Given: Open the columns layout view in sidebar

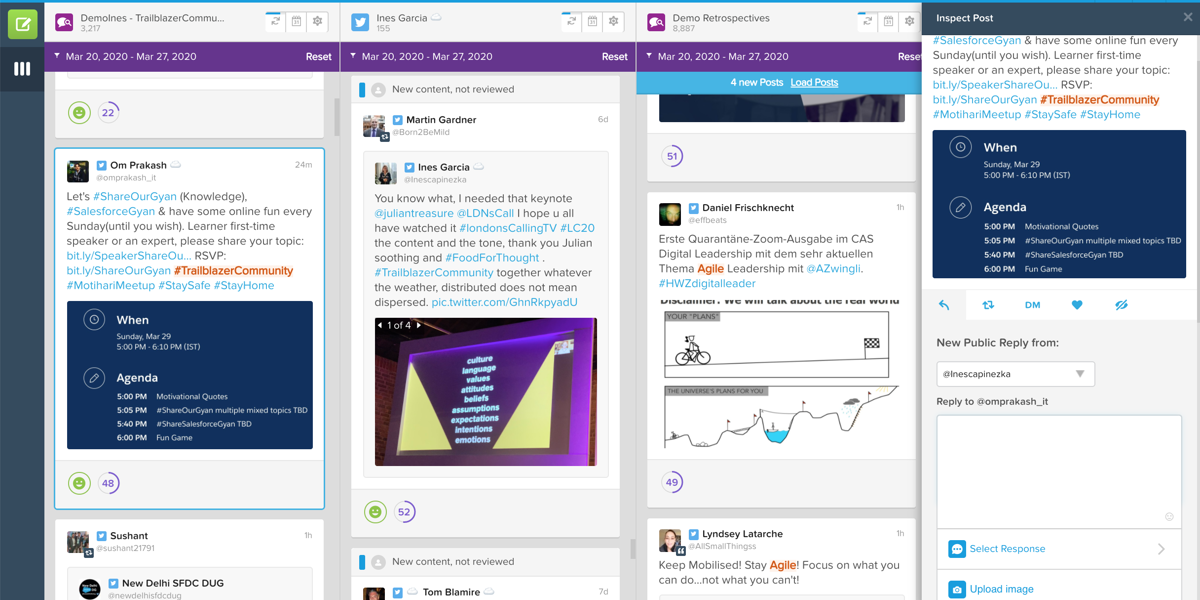Looking at the screenshot, I should coord(22,69).
